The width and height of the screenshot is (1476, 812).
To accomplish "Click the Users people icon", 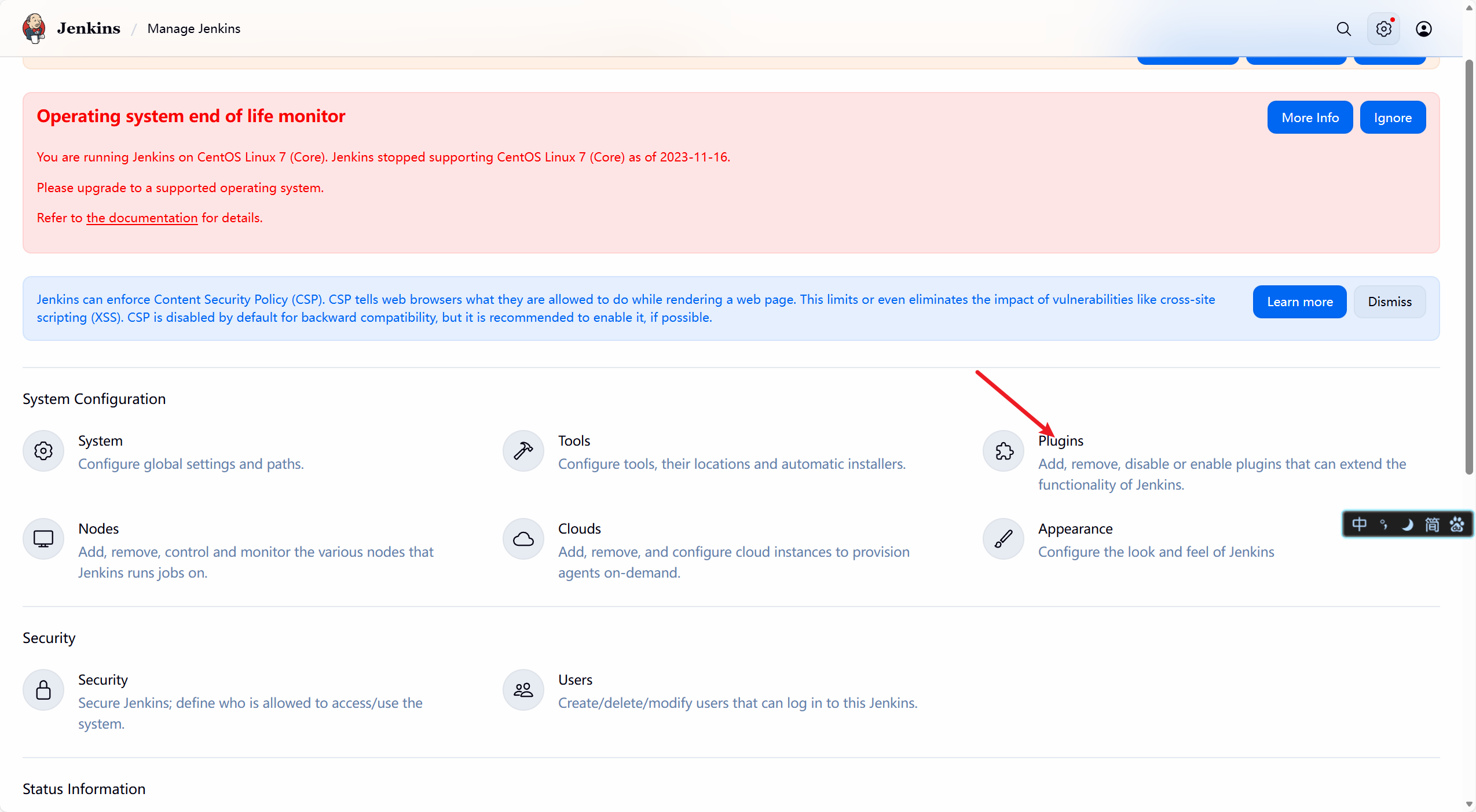I will point(523,690).
